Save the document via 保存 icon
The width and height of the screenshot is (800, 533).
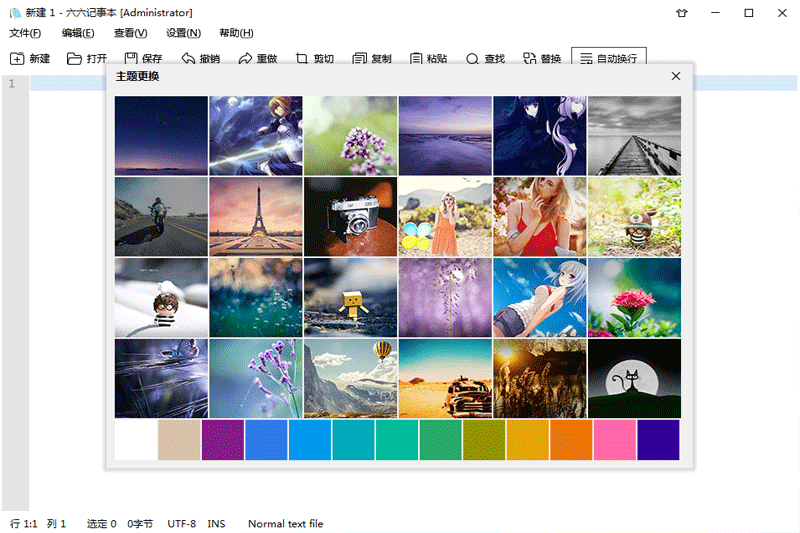pos(131,59)
